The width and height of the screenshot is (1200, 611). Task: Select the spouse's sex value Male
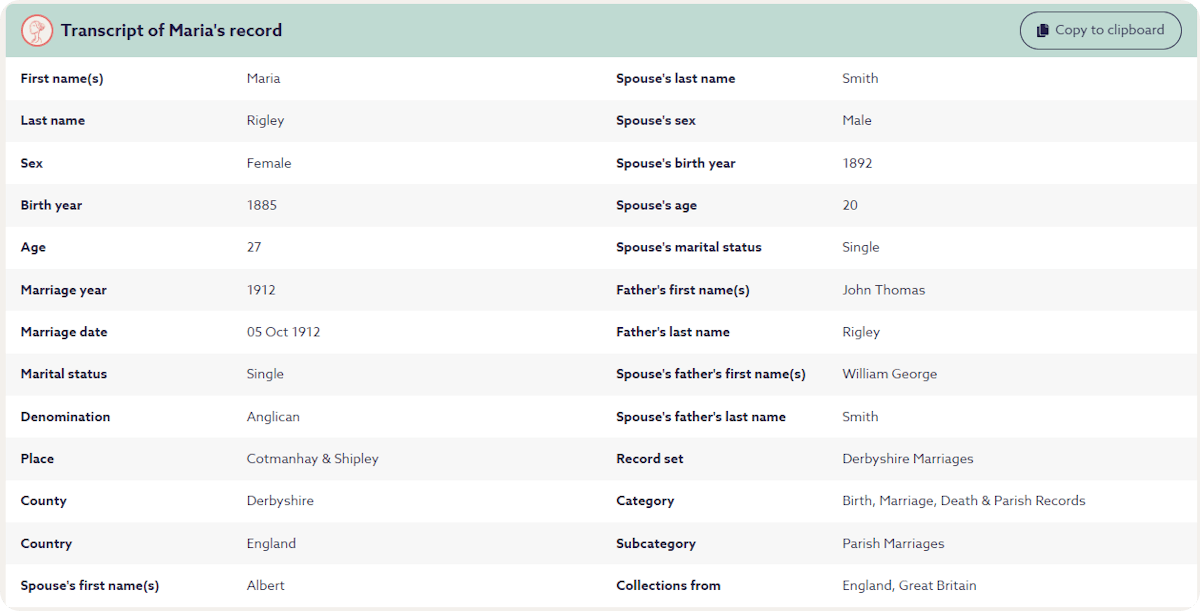coord(857,121)
